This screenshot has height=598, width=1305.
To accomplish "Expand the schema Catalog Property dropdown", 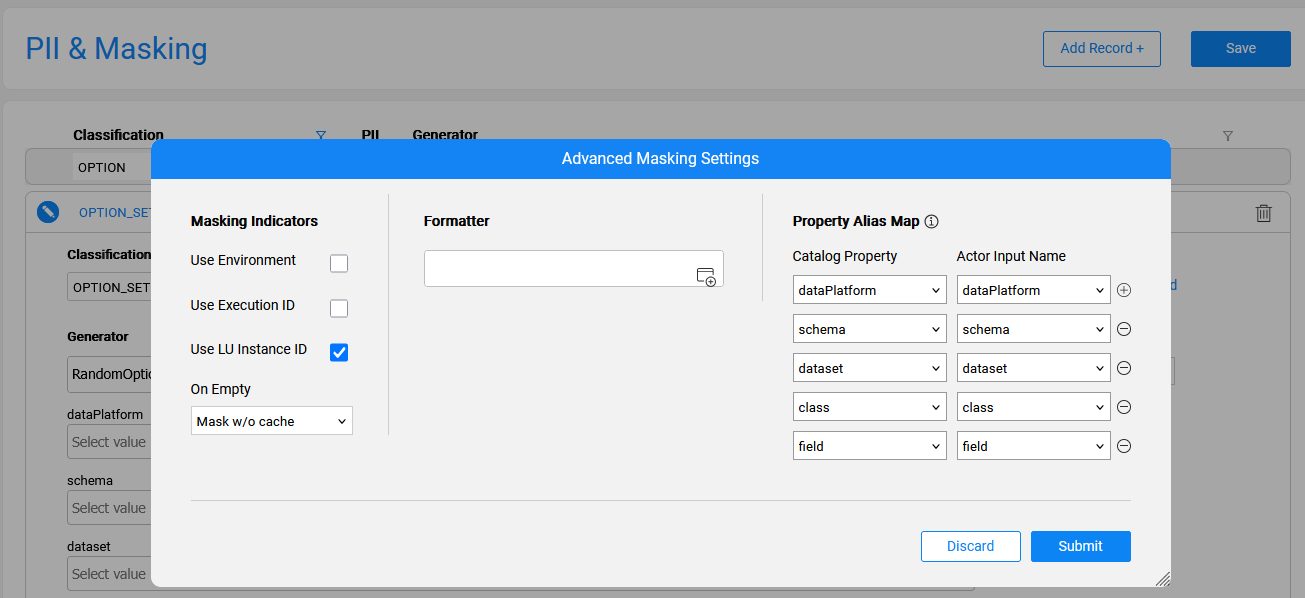I will [x=869, y=329].
